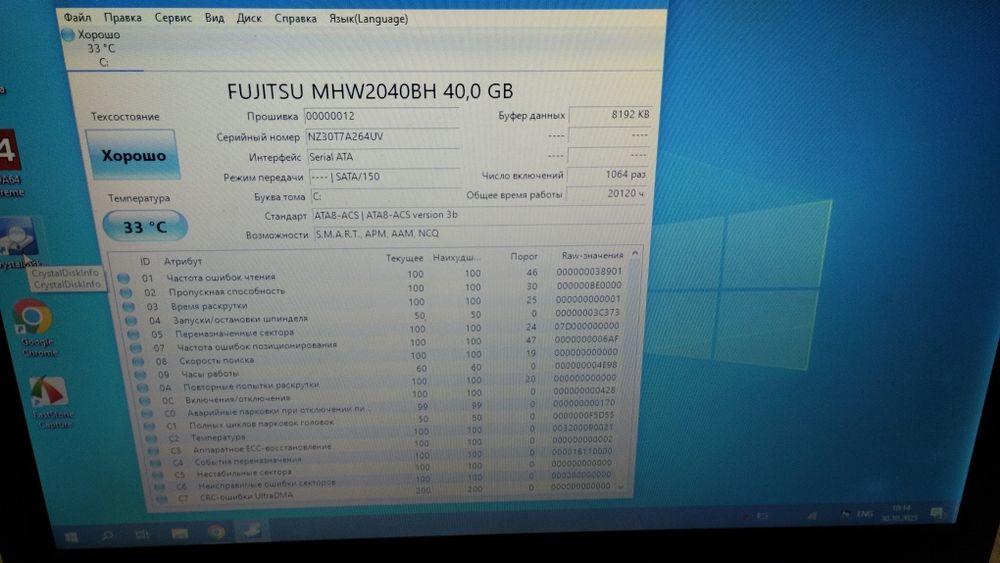This screenshot has width=1000, height=563.
Task: Open the Язык(Language) menu
Action: point(369,18)
